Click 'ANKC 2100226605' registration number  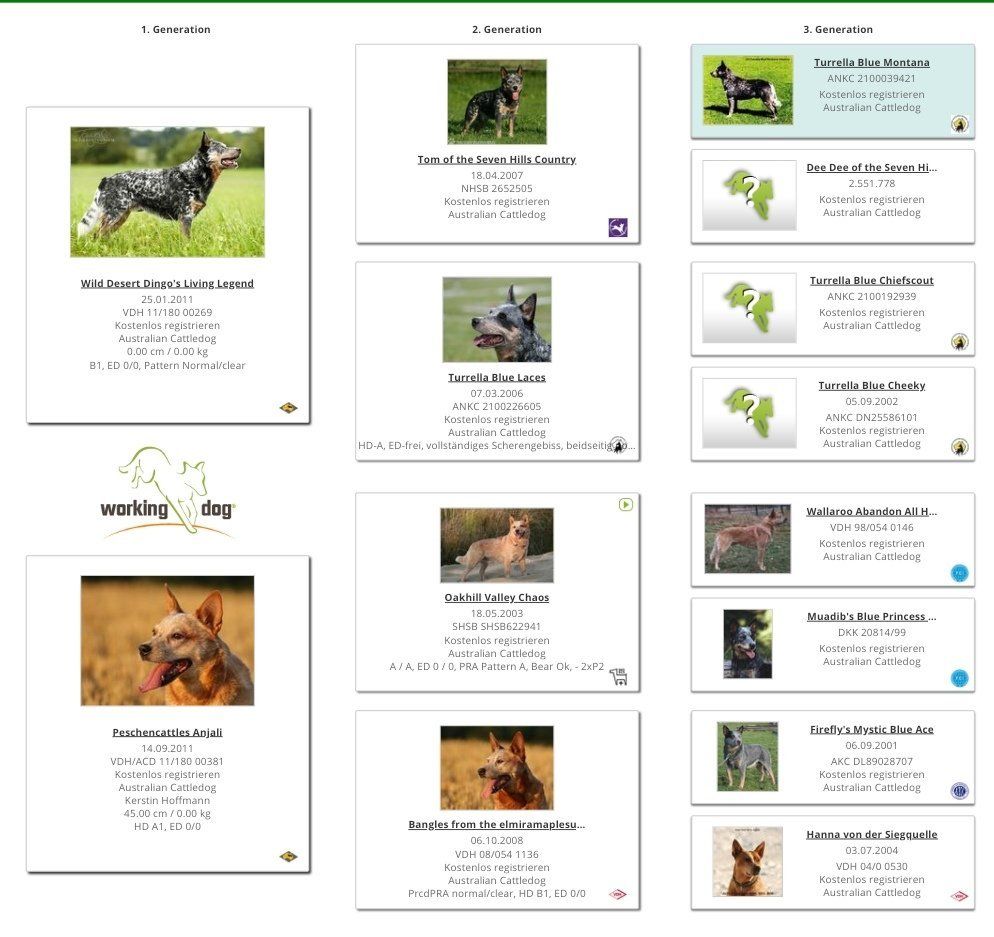point(497,406)
